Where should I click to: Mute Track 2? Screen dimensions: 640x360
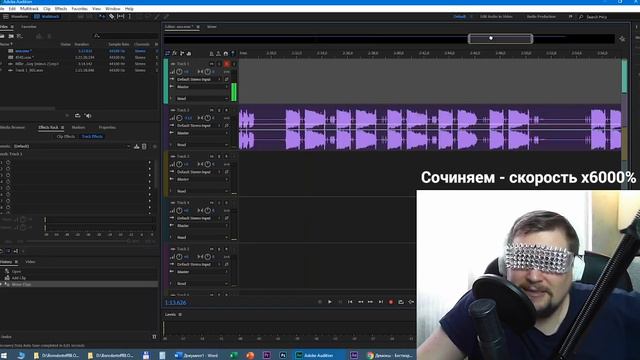[212, 110]
